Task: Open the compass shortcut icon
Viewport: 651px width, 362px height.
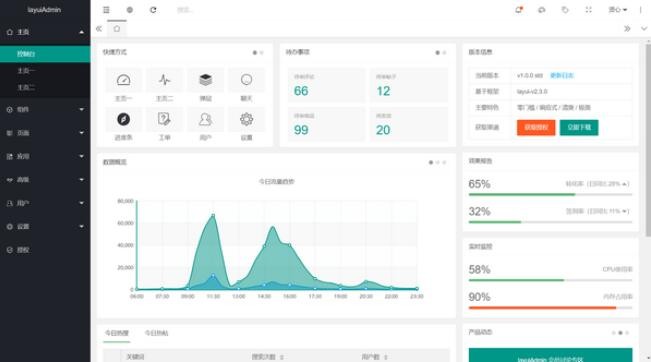Action: point(123,119)
